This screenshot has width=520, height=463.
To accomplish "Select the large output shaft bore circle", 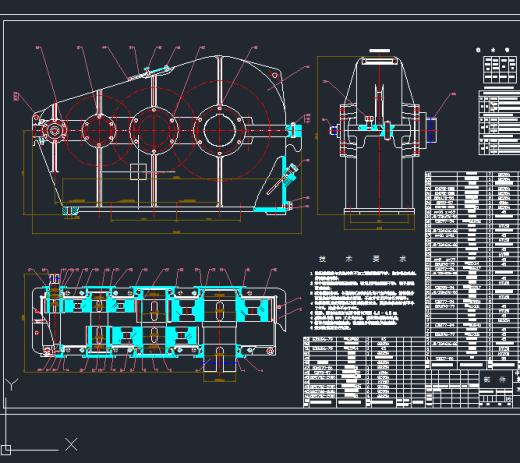I will click(x=219, y=130).
